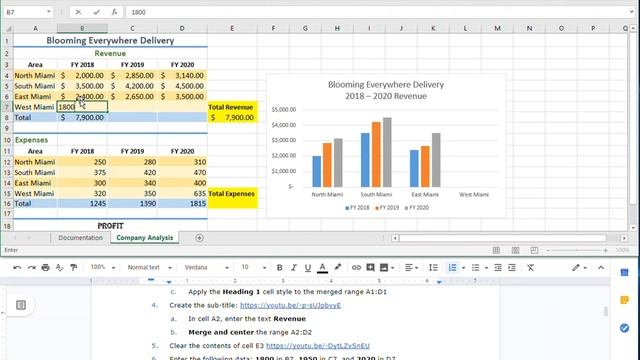
Task: Open the Docs zoom 100% dropdown
Action: pyautogui.click(x=102, y=267)
